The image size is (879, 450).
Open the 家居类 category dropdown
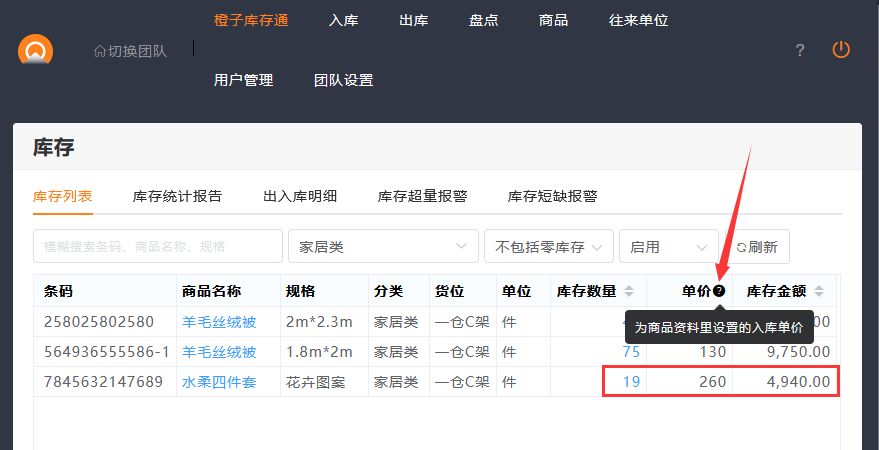pyautogui.click(x=382, y=246)
